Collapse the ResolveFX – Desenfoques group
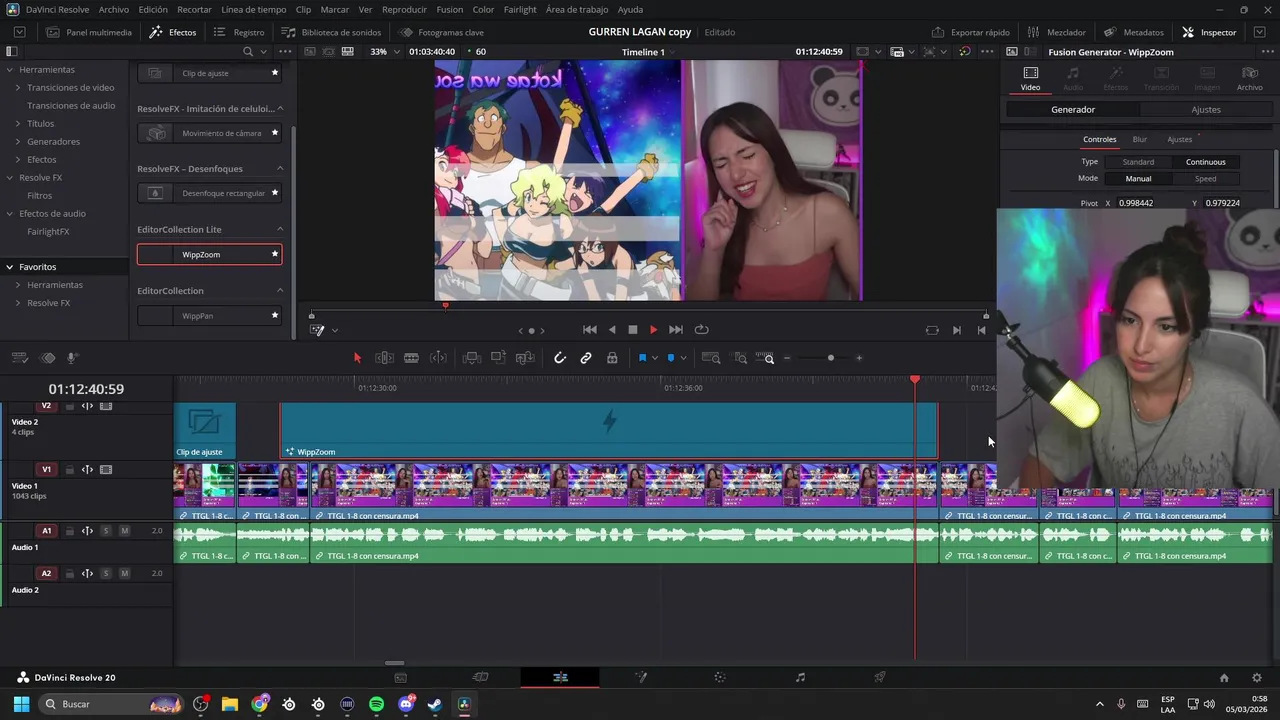1280x720 pixels. coord(280,169)
